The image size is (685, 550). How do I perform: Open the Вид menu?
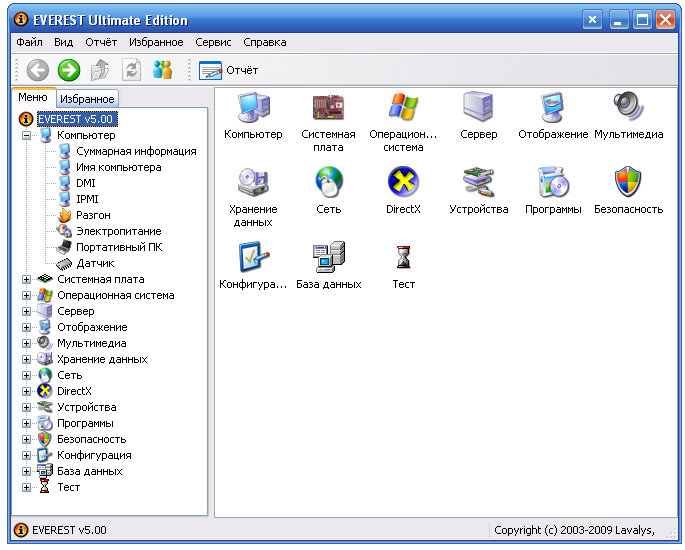coord(63,42)
